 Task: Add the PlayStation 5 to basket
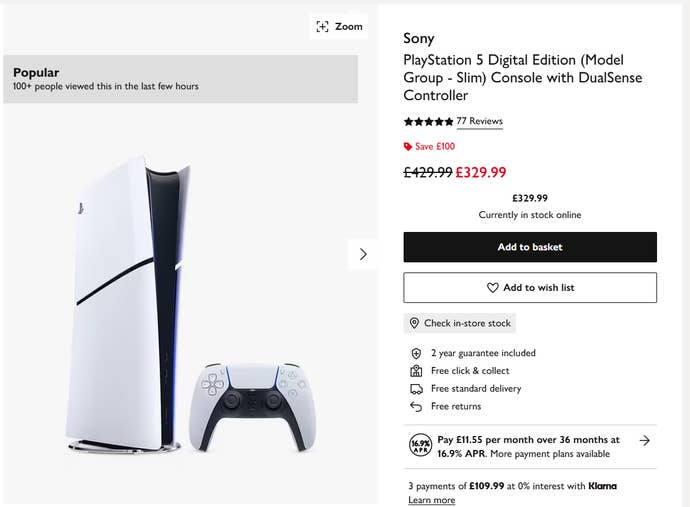coord(530,247)
